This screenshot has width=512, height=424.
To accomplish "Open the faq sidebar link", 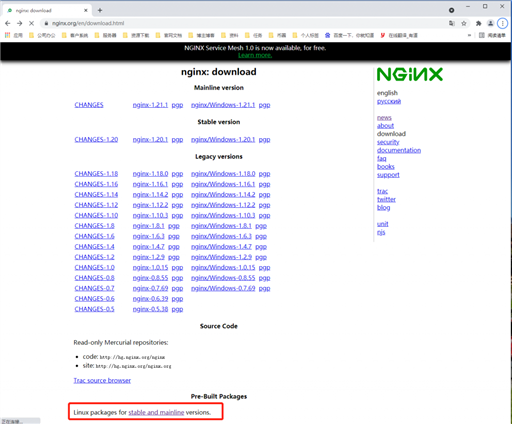I will (382, 158).
